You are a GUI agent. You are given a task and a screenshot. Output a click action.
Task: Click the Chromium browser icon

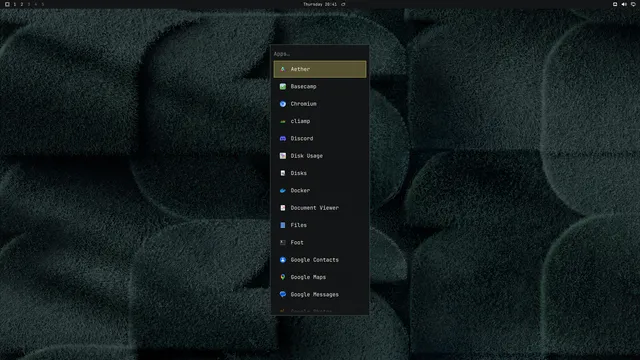click(x=283, y=104)
